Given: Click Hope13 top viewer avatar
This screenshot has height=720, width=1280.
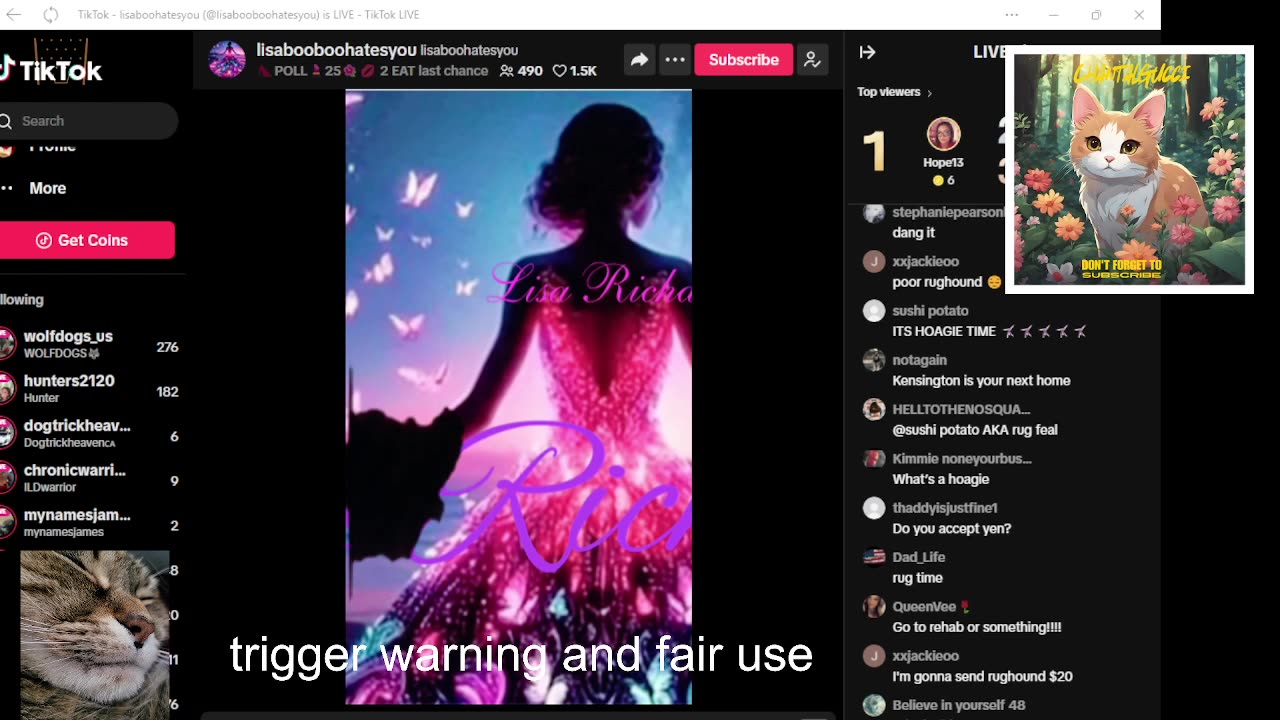Looking at the screenshot, I should point(943,134).
